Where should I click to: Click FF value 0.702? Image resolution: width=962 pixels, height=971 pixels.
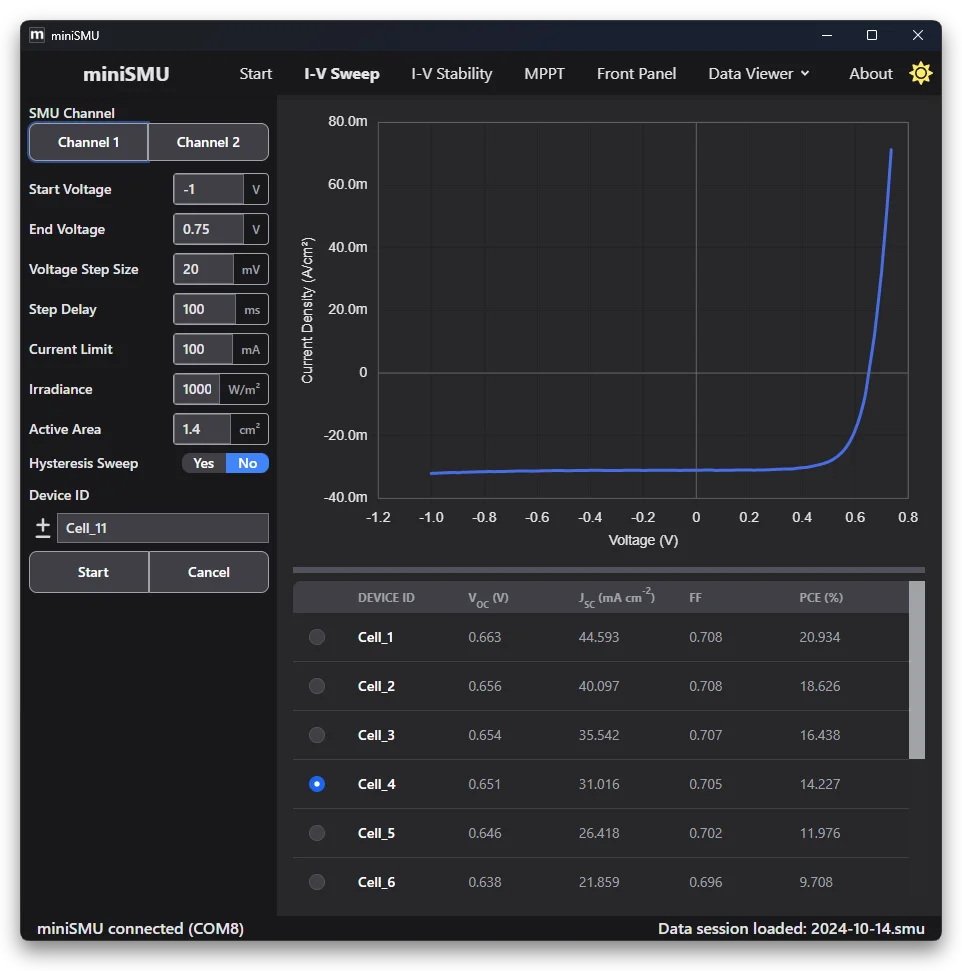click(x=706, y=833)
